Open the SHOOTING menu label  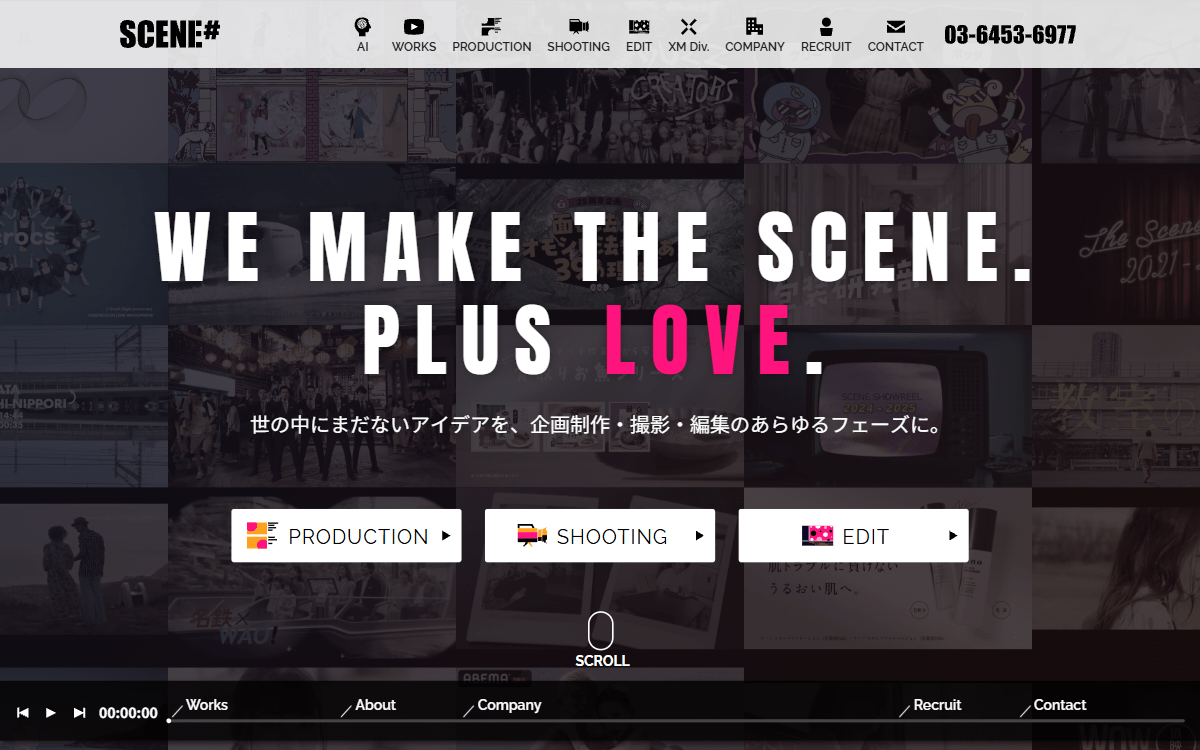(x=578, y=47)
